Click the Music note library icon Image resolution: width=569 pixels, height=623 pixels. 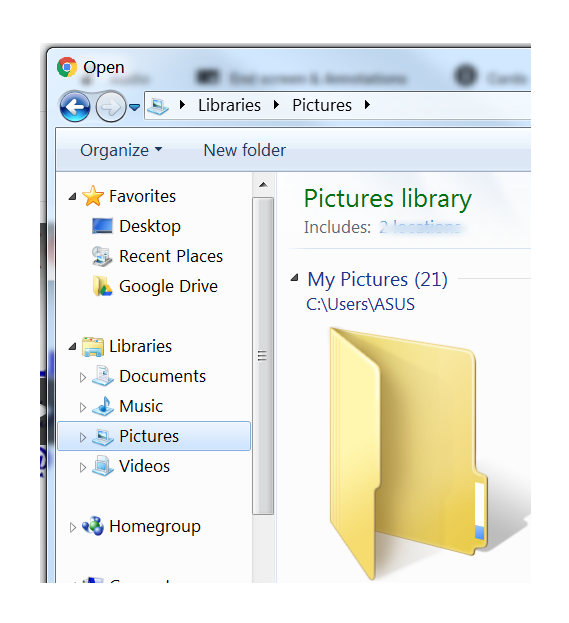pos(103,406)
